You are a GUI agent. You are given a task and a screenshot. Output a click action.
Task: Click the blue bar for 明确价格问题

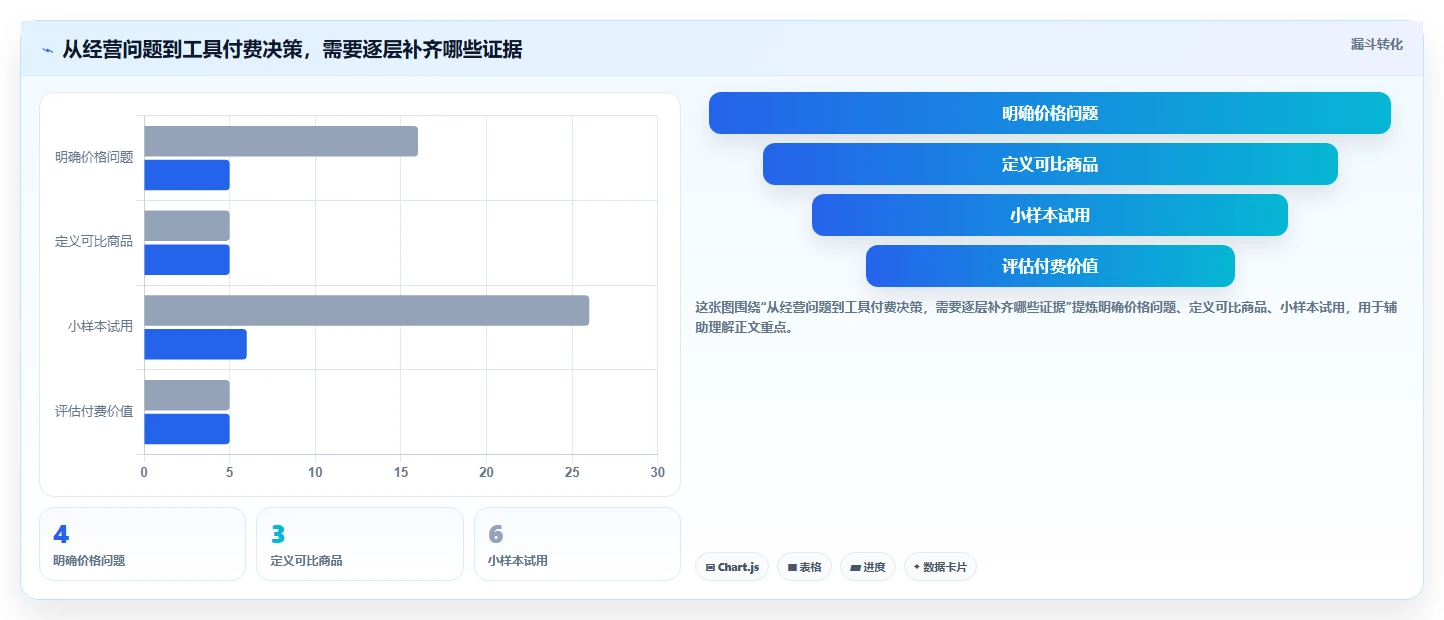(187, 175)
